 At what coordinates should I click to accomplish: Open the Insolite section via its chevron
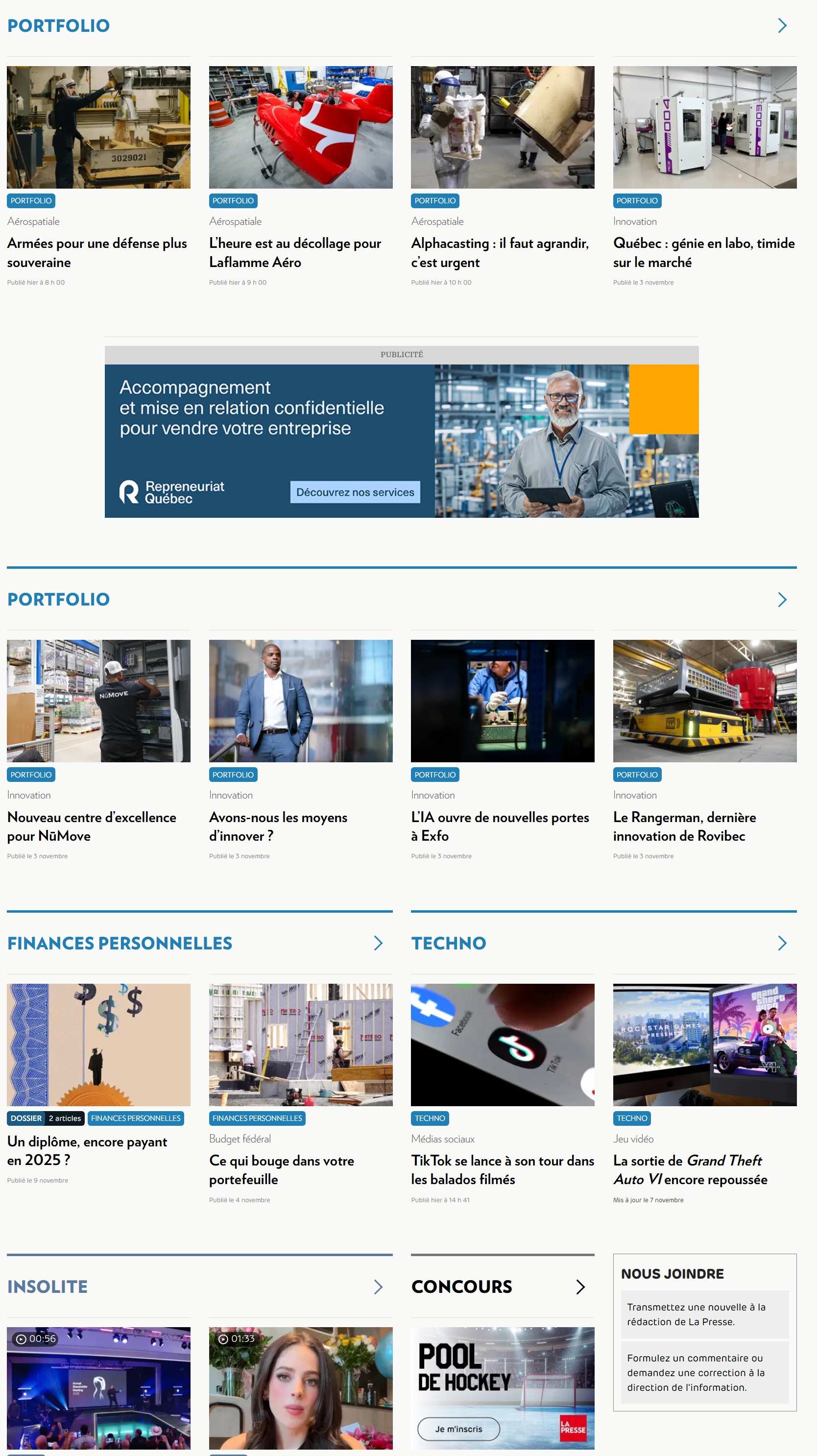[378, 1286]
